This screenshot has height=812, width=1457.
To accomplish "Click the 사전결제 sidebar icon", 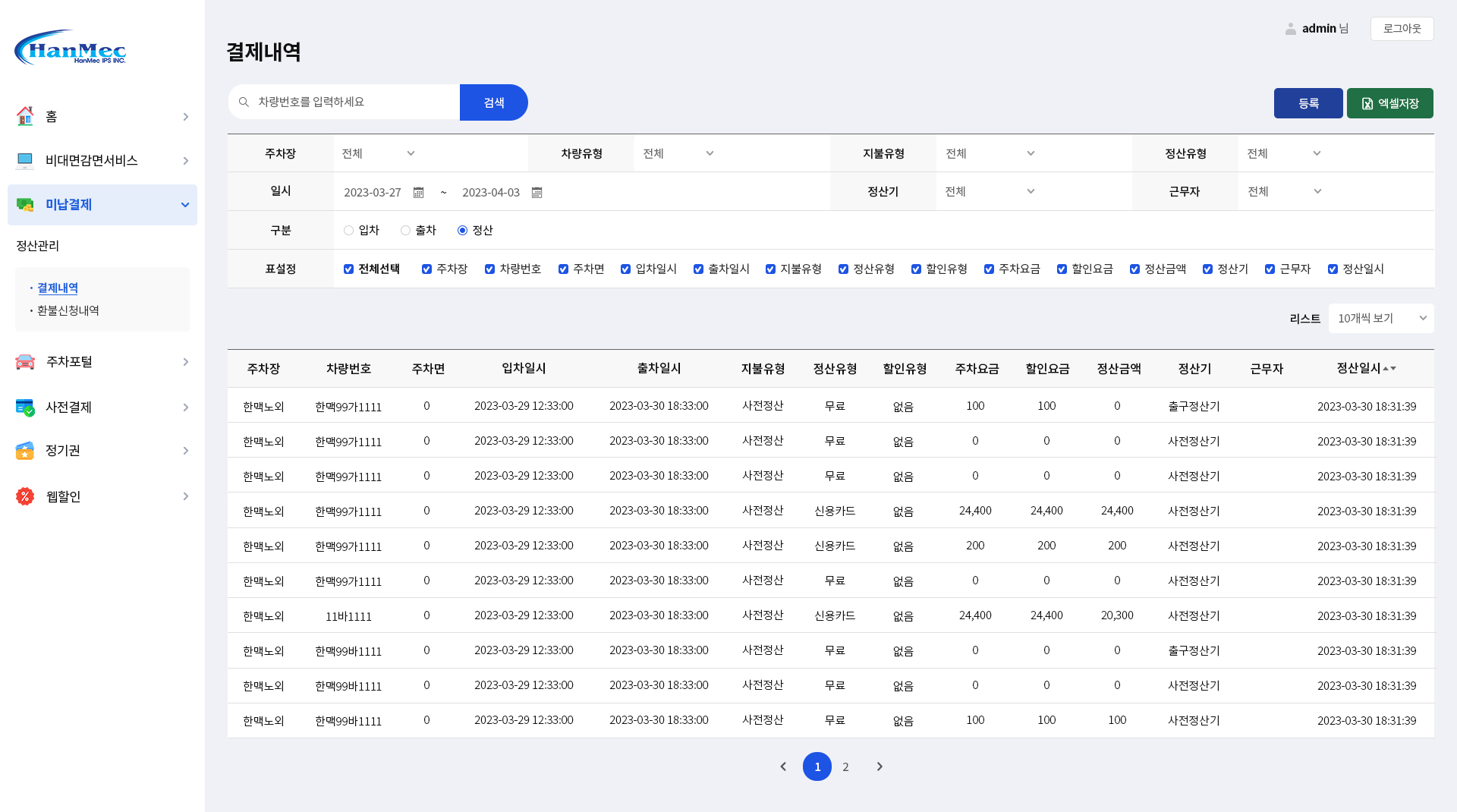I will (25, 407).
